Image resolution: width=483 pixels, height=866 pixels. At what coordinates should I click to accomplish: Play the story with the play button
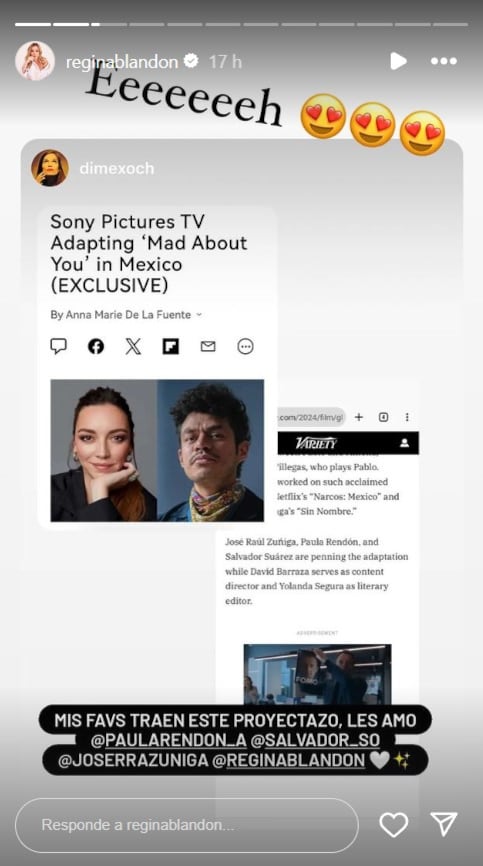click(398, 61)
